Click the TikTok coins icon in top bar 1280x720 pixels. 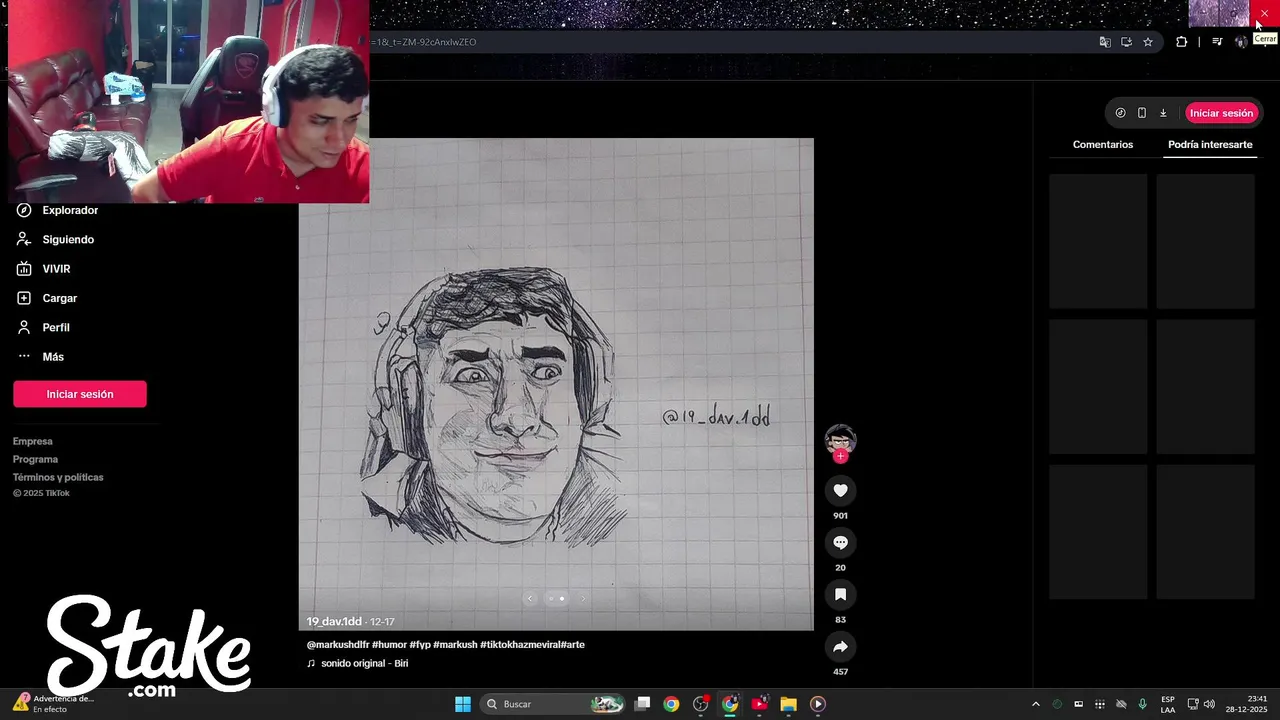[x=1120, y=113]
